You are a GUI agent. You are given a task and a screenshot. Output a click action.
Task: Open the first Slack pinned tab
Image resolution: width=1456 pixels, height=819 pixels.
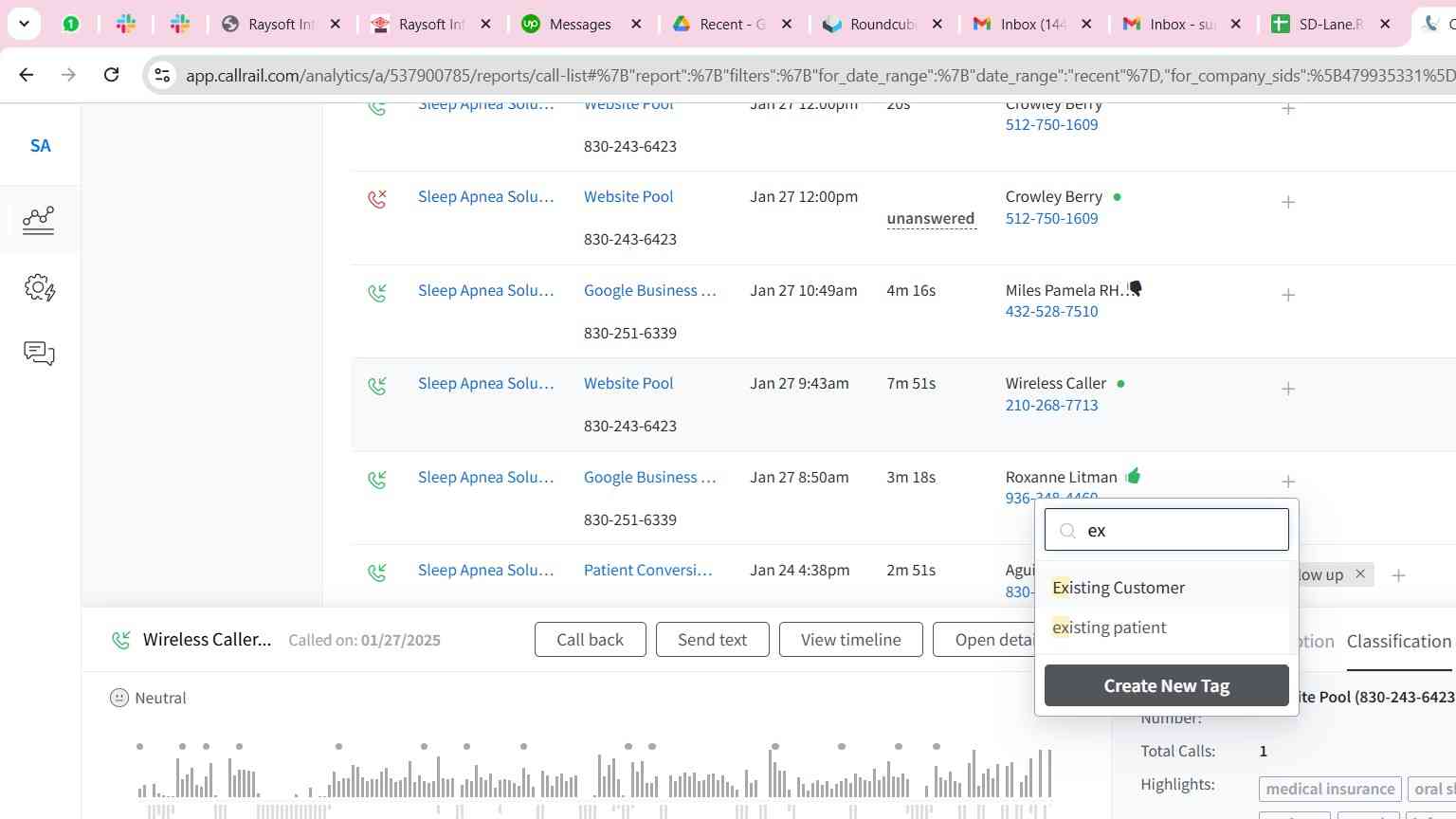coord(126,24)
